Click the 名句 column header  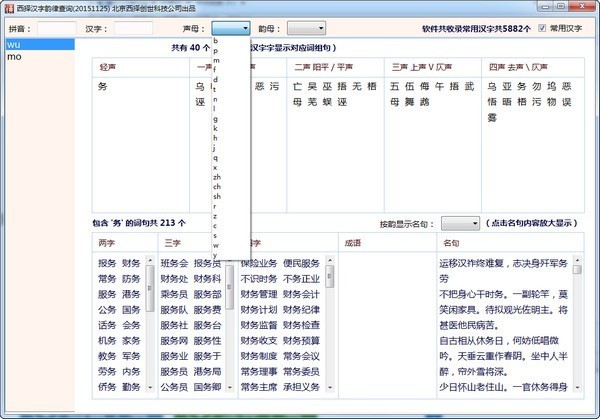[510, 243]
